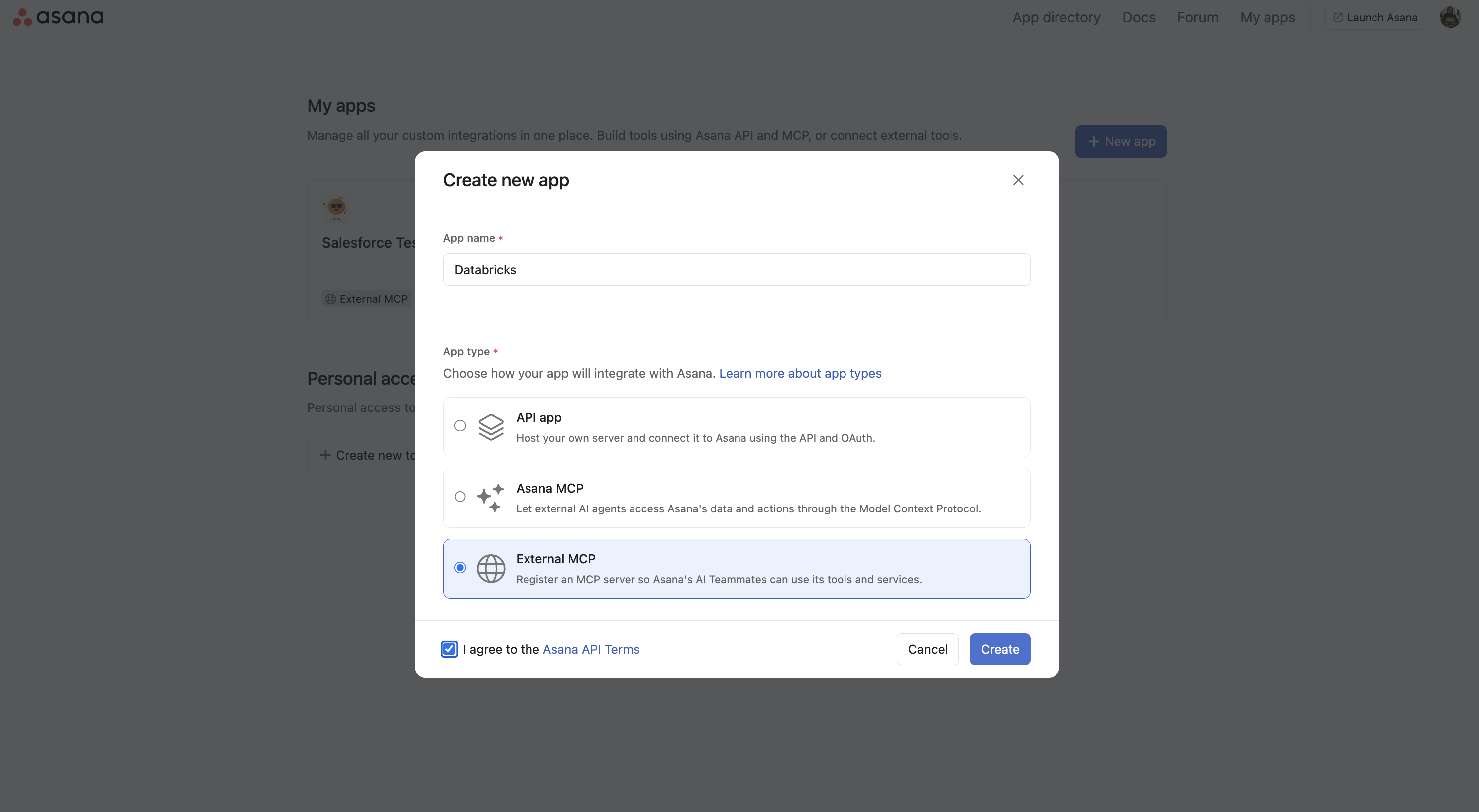The width and height of the screenshot is (1479, 812).
Task: Open Learn more about app types link
Action: coord(800,373)
